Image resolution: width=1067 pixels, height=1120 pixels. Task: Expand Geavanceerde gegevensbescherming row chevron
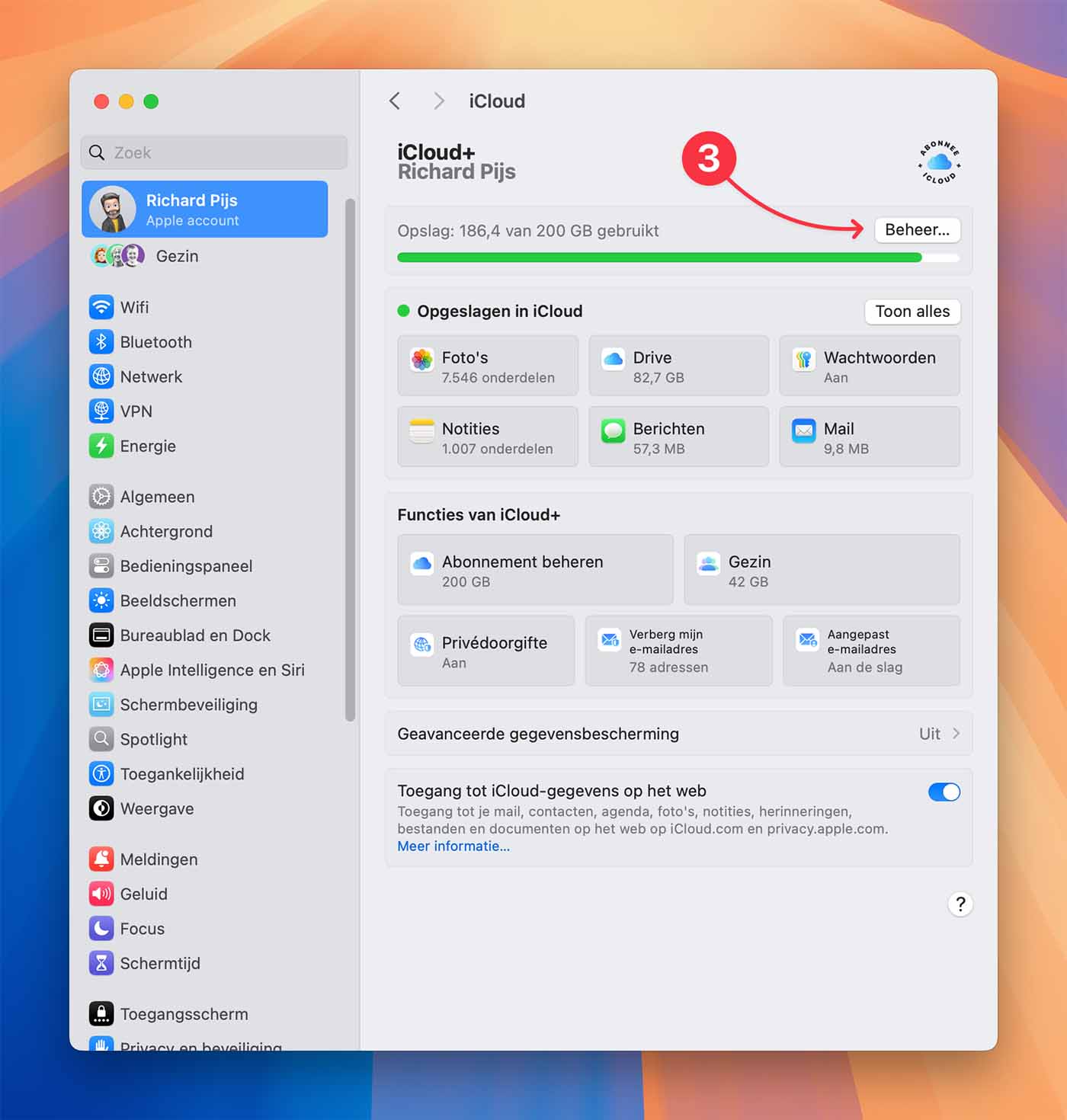(956, 734)
